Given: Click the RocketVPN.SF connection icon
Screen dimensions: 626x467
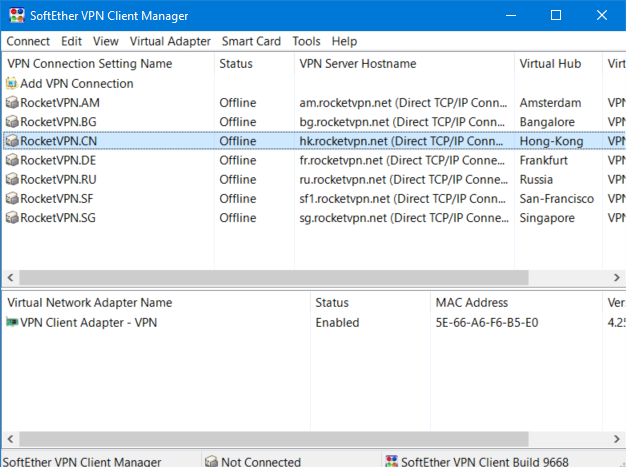Looking at the screenshot, I should coord(12,198).
